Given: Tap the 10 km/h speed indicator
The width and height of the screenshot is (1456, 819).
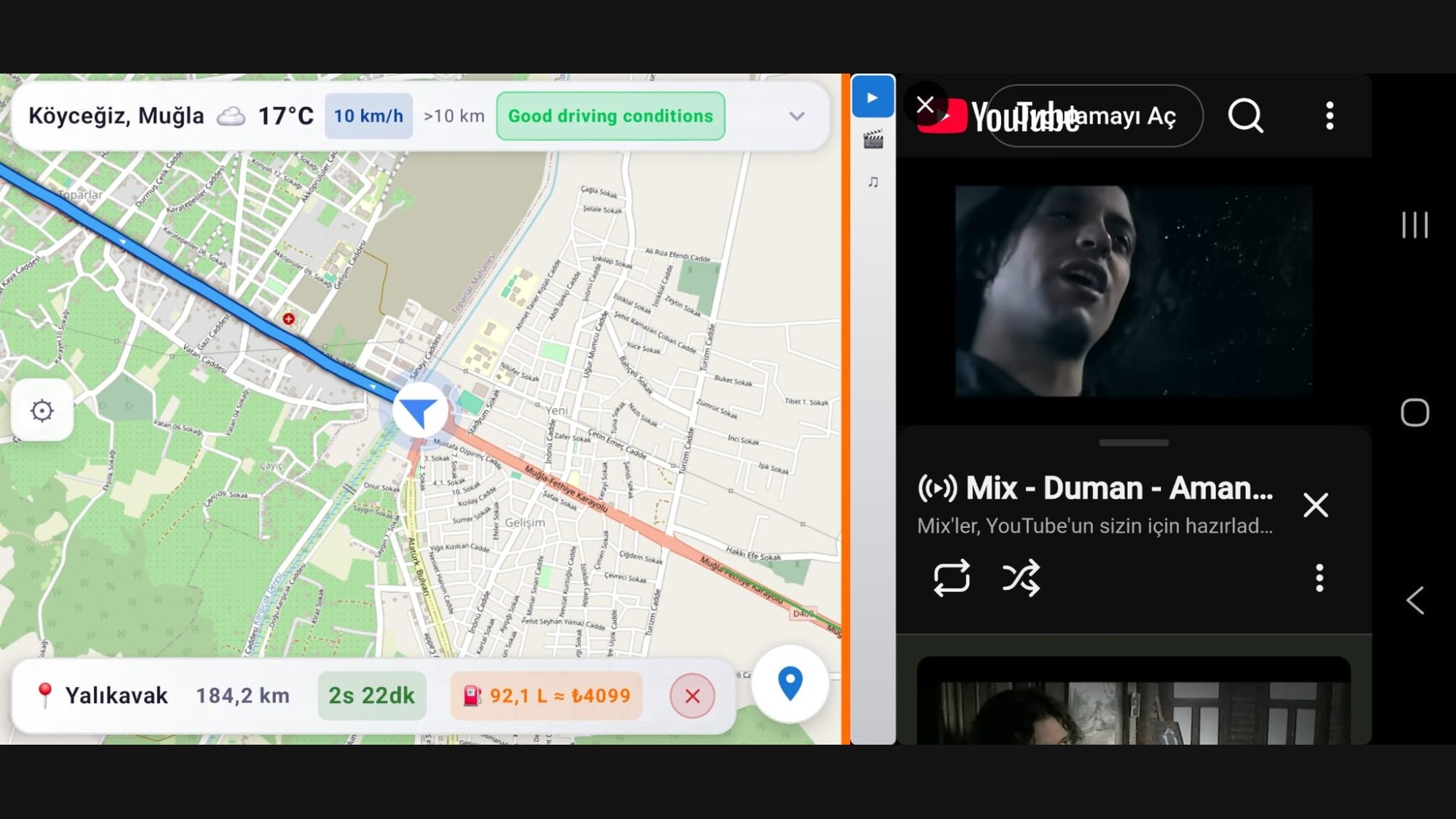Looking at the screenshot, I should pyautogui.click(x=369, y=116).
